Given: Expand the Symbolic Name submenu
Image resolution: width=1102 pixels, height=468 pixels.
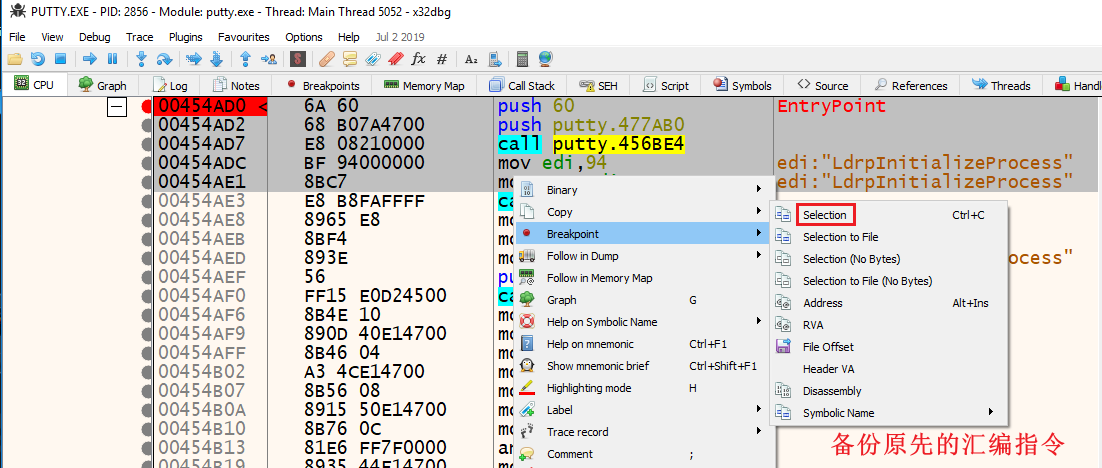Looking at the screenshot, I should pyautogui.click(x=888, y=413).
